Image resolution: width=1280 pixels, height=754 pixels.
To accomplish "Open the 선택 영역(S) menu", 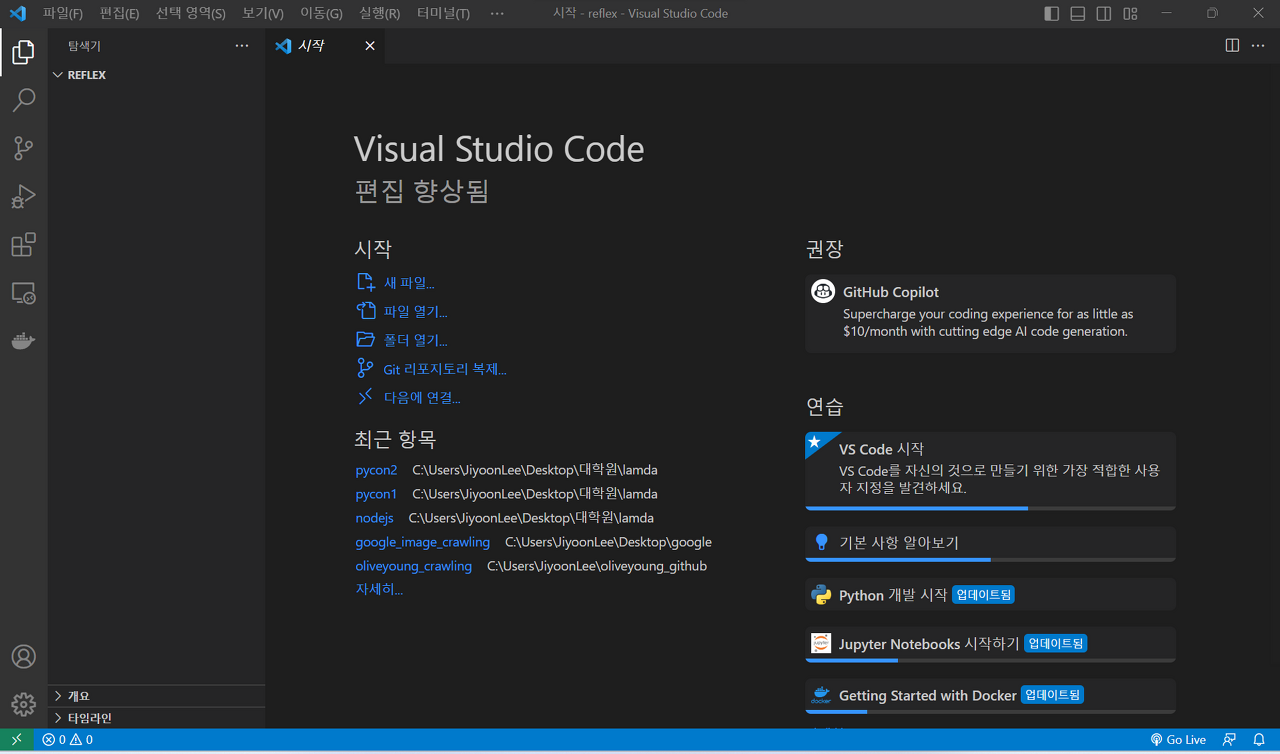I will [191, 14].
